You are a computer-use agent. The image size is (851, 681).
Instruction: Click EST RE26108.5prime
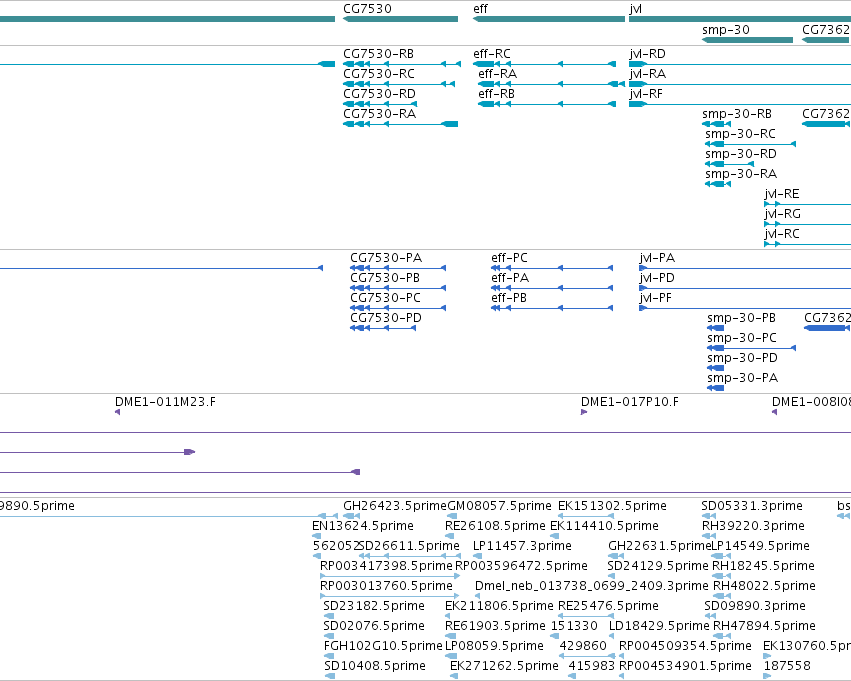pos(495,526)
